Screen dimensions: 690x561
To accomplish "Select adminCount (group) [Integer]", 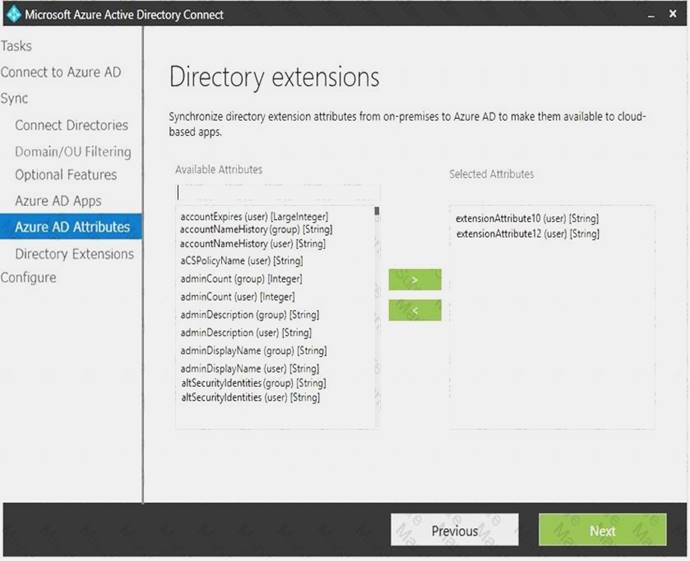I will point(241,279).
